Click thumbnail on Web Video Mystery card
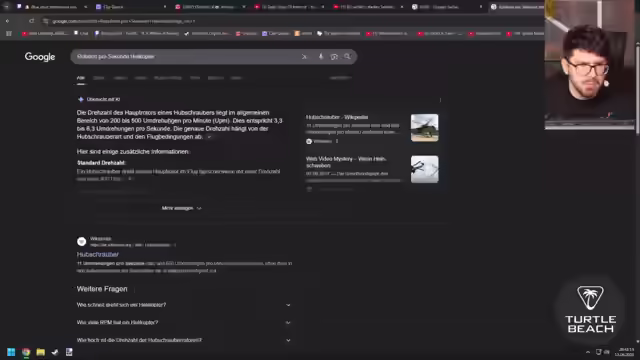The width and height of the screenshot is (640, 360). pos(424,169)
